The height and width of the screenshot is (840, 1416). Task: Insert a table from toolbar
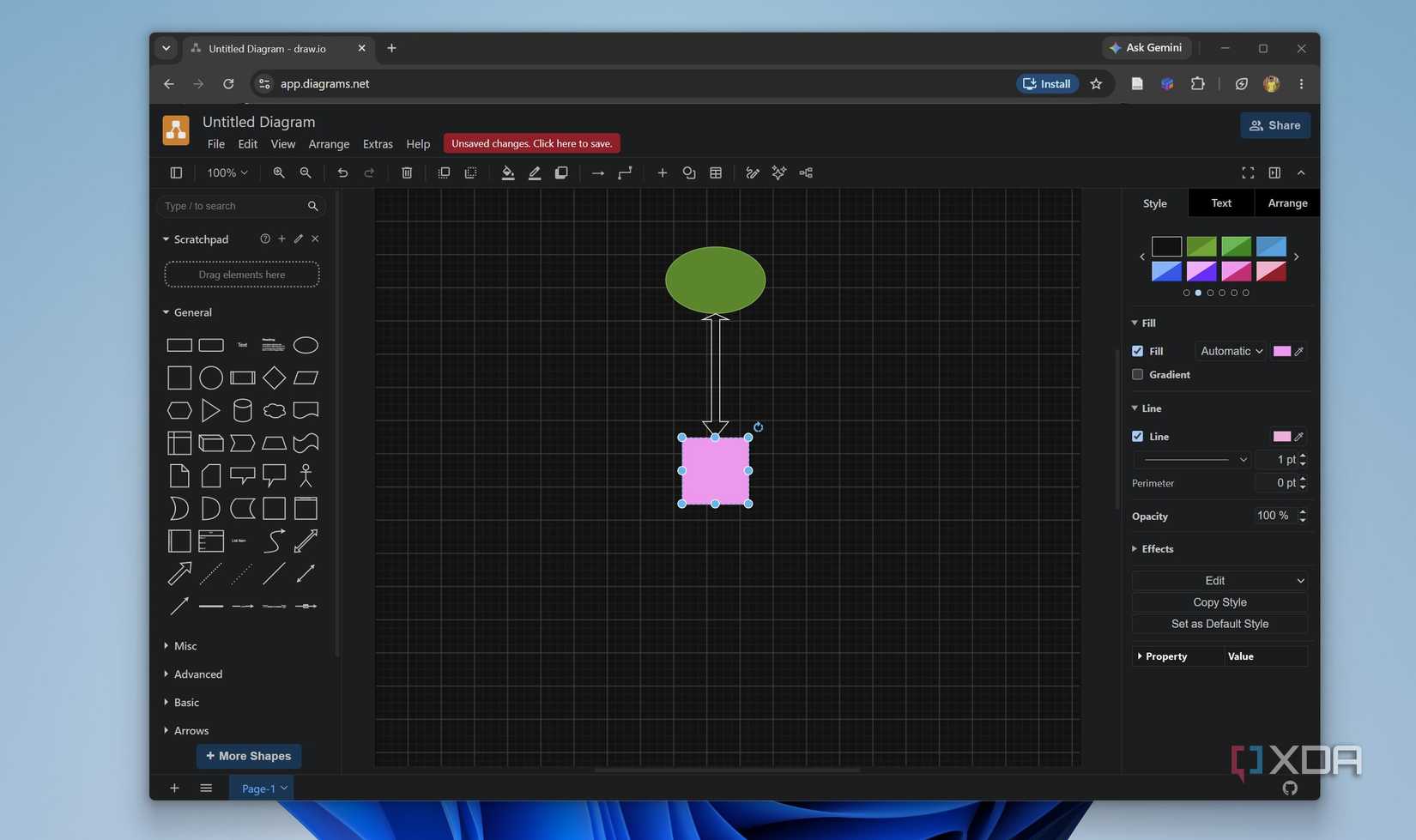coord(716,172)
